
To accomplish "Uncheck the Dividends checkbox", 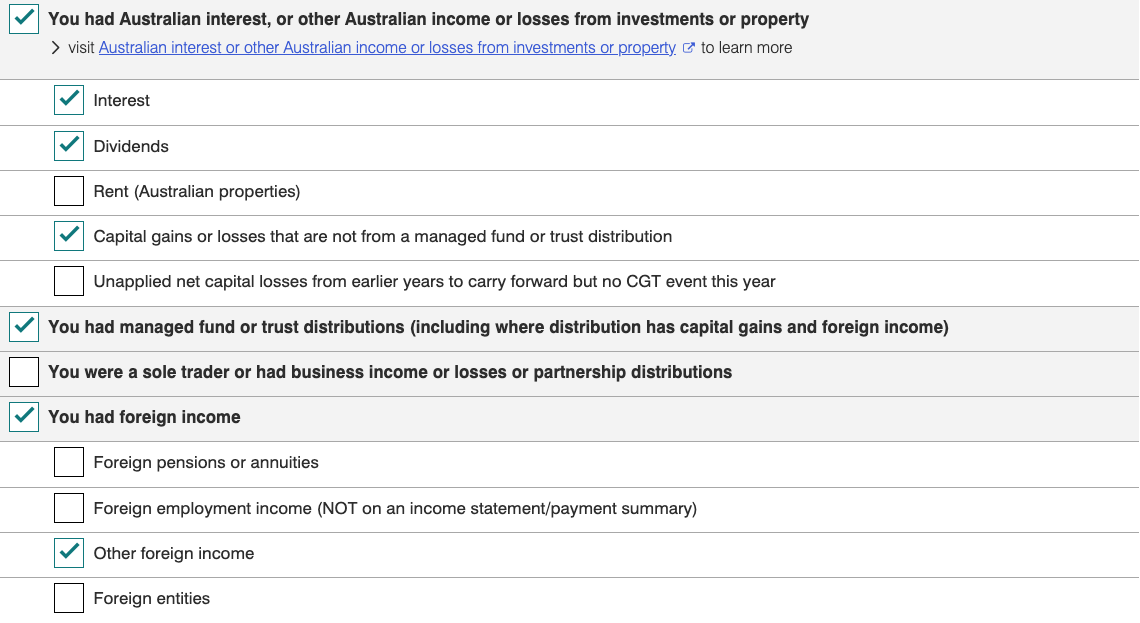I will pos(69,146).
